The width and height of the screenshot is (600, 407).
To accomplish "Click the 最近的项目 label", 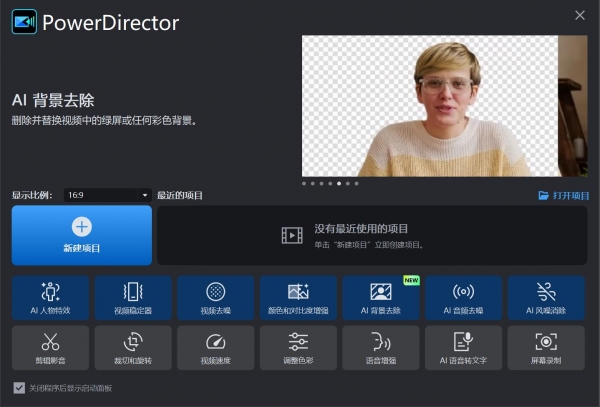I will [180, 195].
